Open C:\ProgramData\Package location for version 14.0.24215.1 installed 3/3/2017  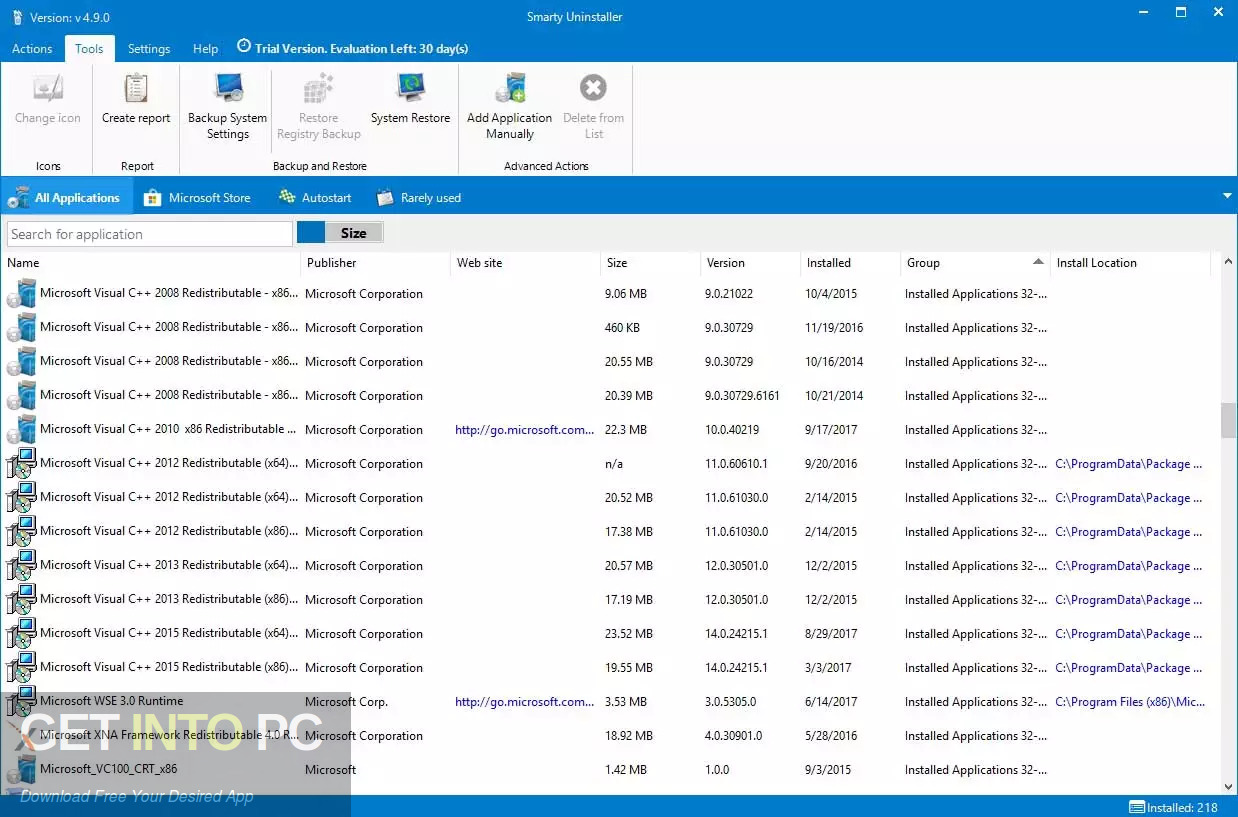tap(1129, 668)
